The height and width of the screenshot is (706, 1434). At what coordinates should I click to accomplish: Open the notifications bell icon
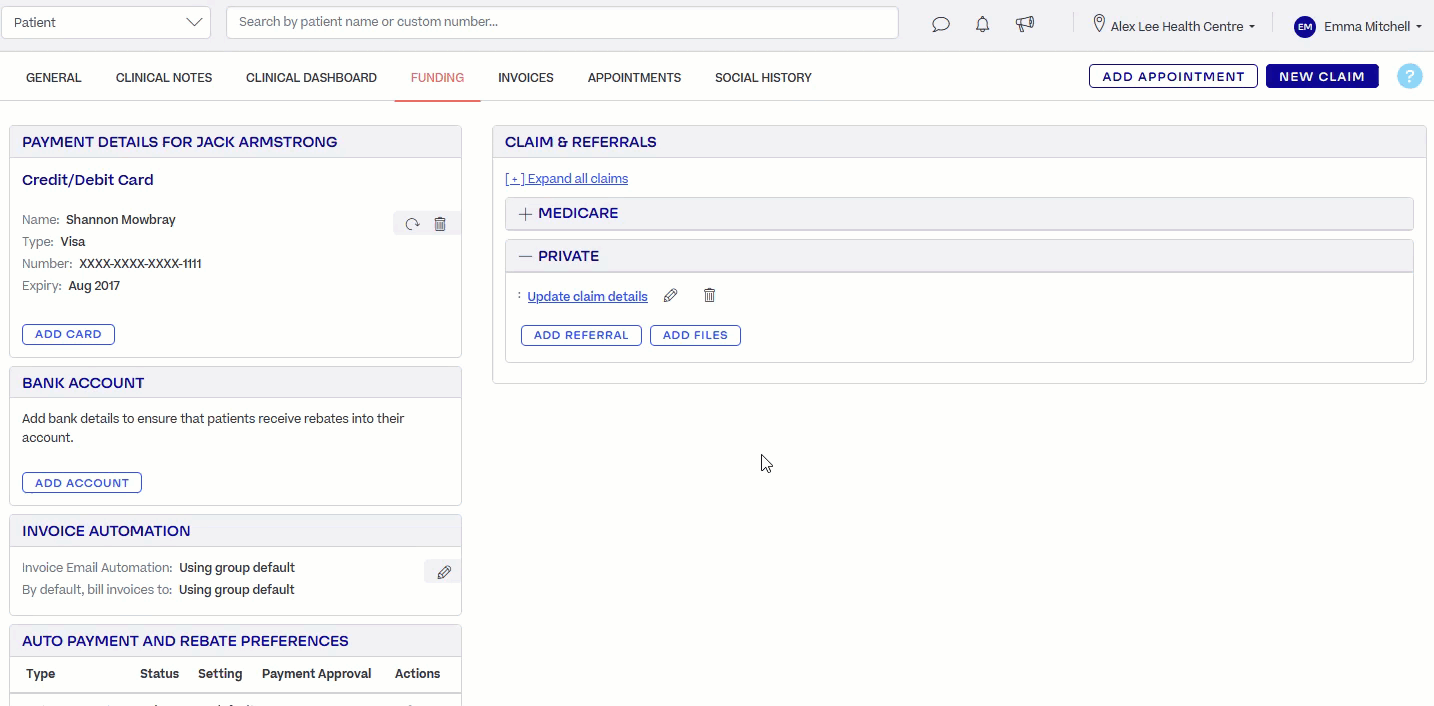click(981, 24)
